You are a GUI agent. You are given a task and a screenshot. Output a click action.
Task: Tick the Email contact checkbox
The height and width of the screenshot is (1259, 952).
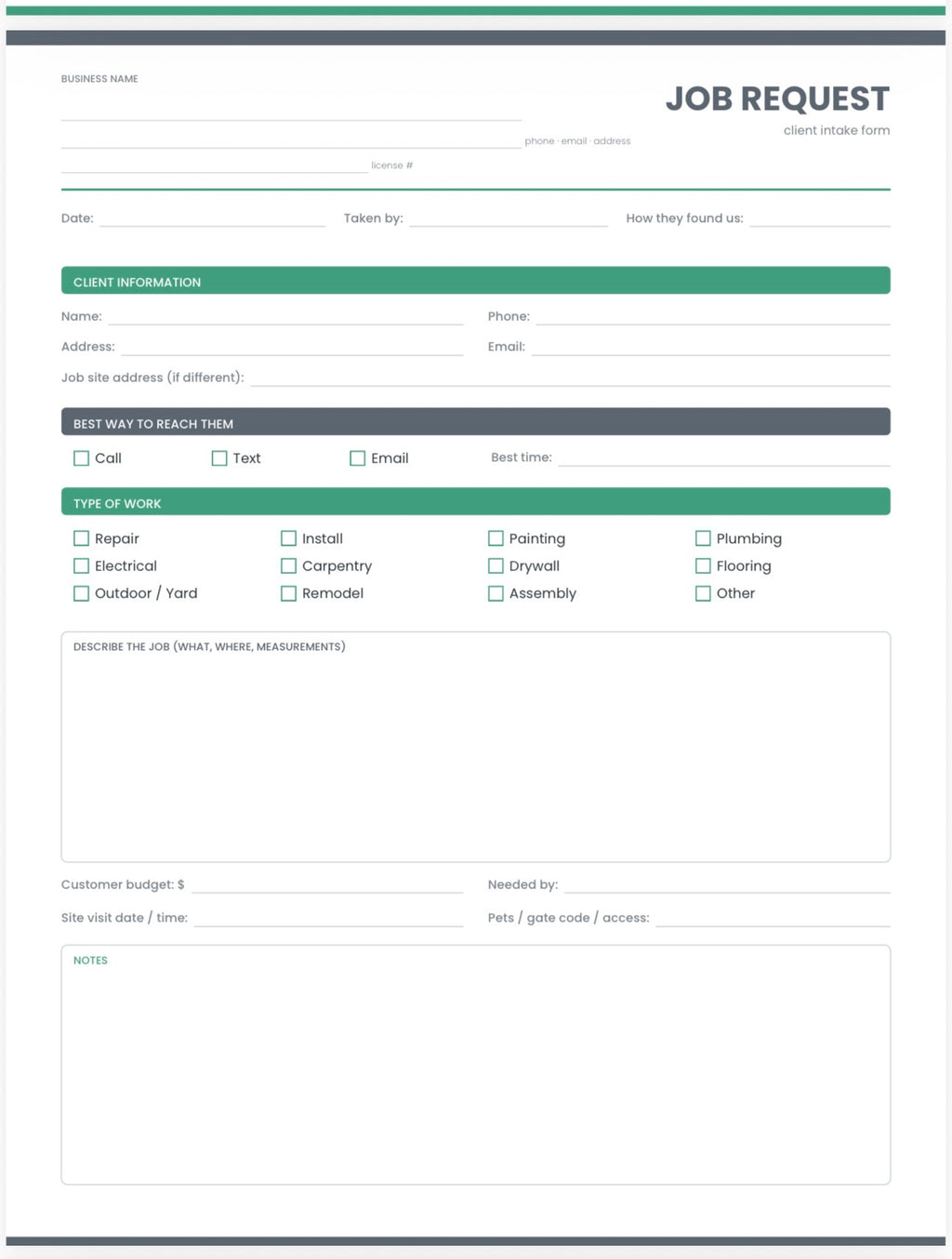(357, 458)
